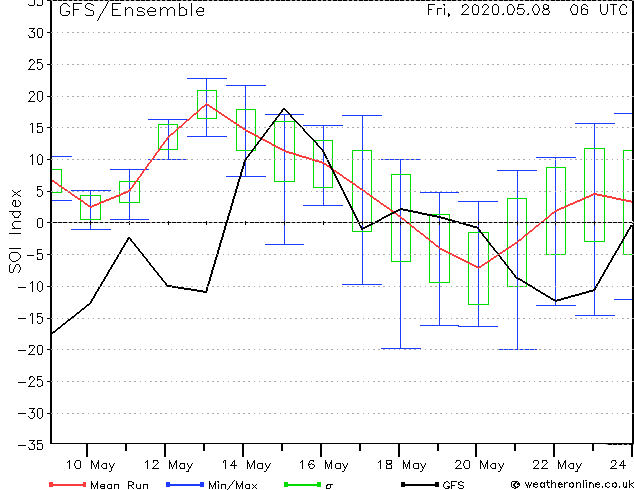Viewport: 634px width, 490px height.
Task: Click the y-axis value -35
Action: click(x=30, y=445)
